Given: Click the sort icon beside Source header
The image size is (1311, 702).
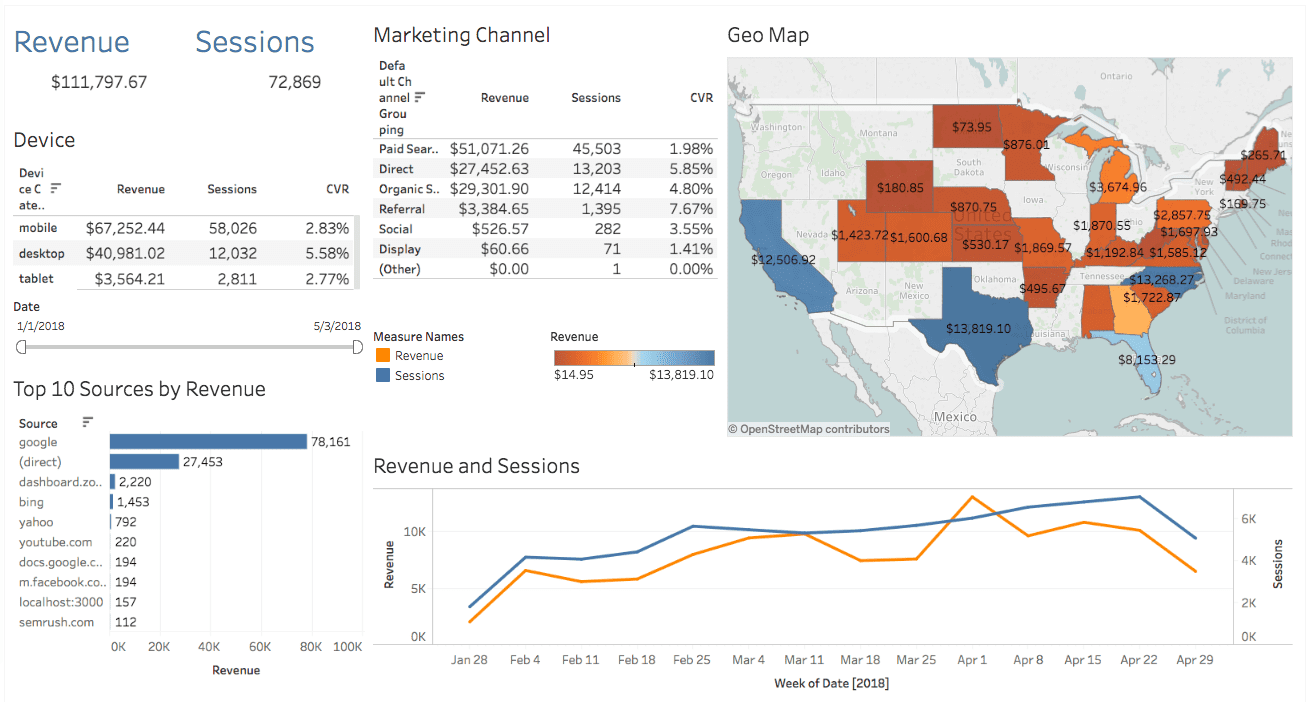Looking at the screenshot, I should pos(88,422).
